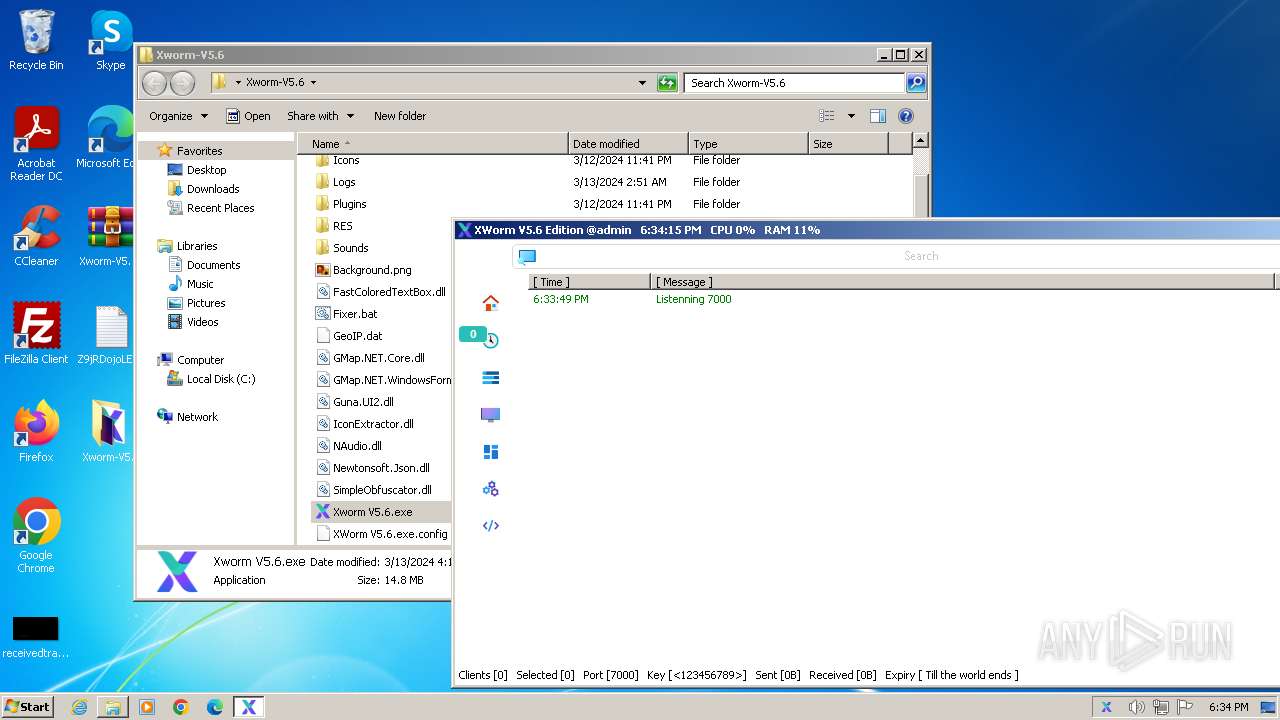Select Local Disk (C:) in navigation pane
Image resolution: width=1280 pixels, height=720 pixels.
220,379
